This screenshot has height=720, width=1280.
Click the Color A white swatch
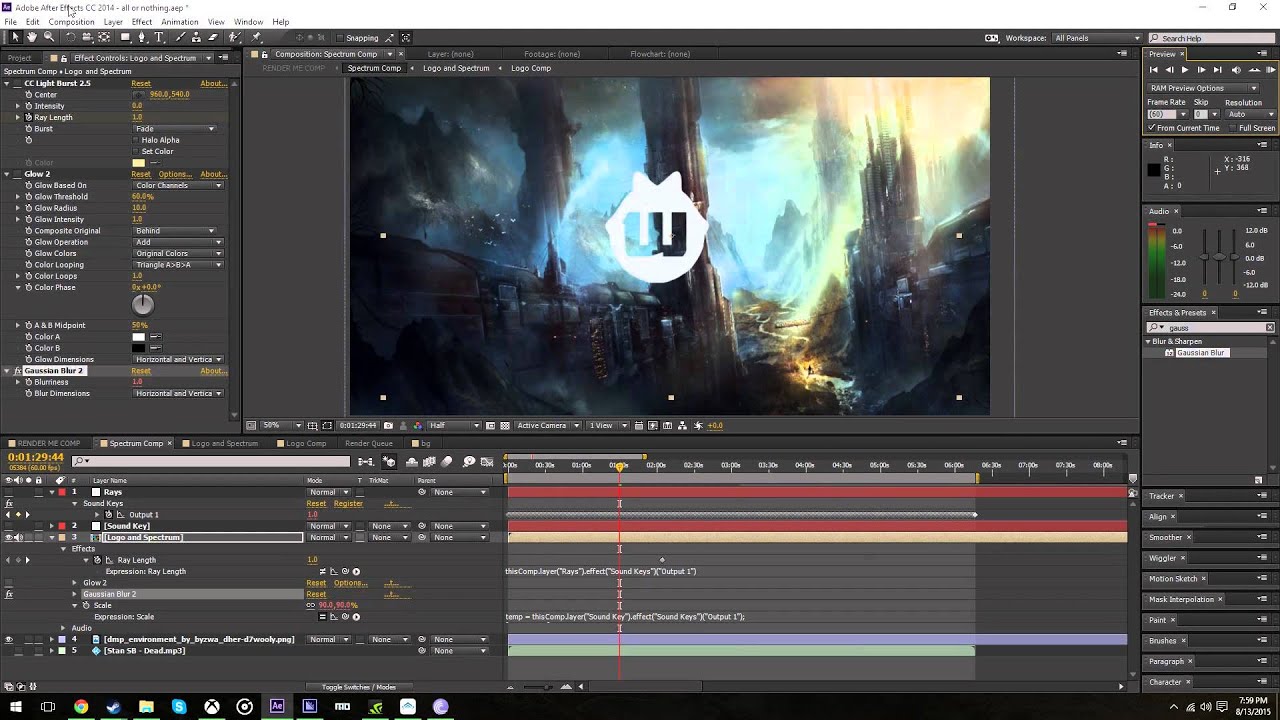(139, 337)
